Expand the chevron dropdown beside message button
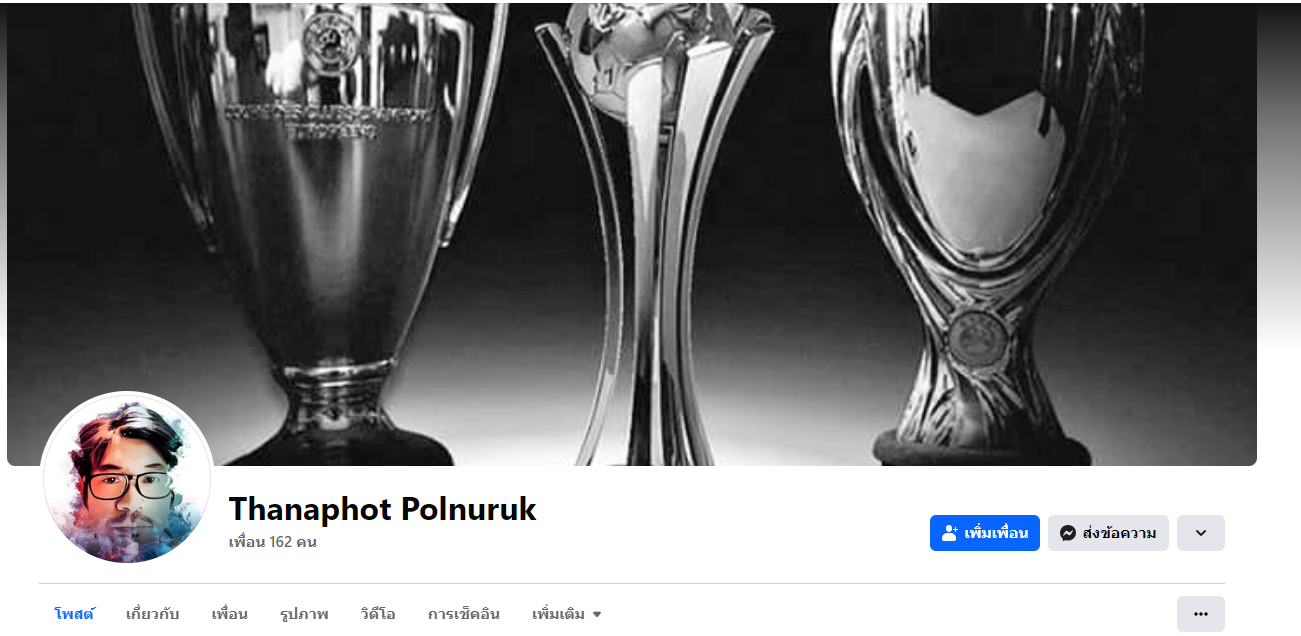Viewport: 1301px width, 636px height. 1201,533
